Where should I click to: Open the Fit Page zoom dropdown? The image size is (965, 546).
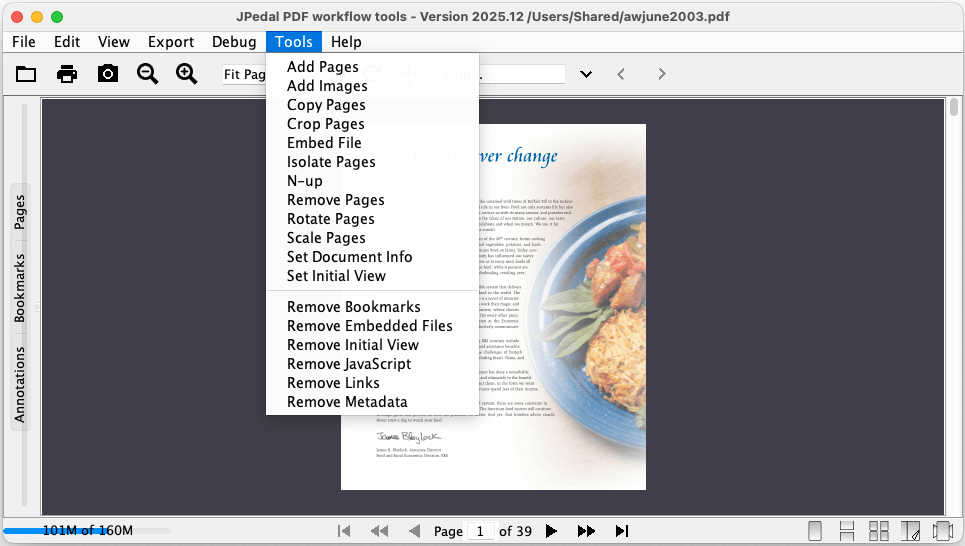(244, 74)
